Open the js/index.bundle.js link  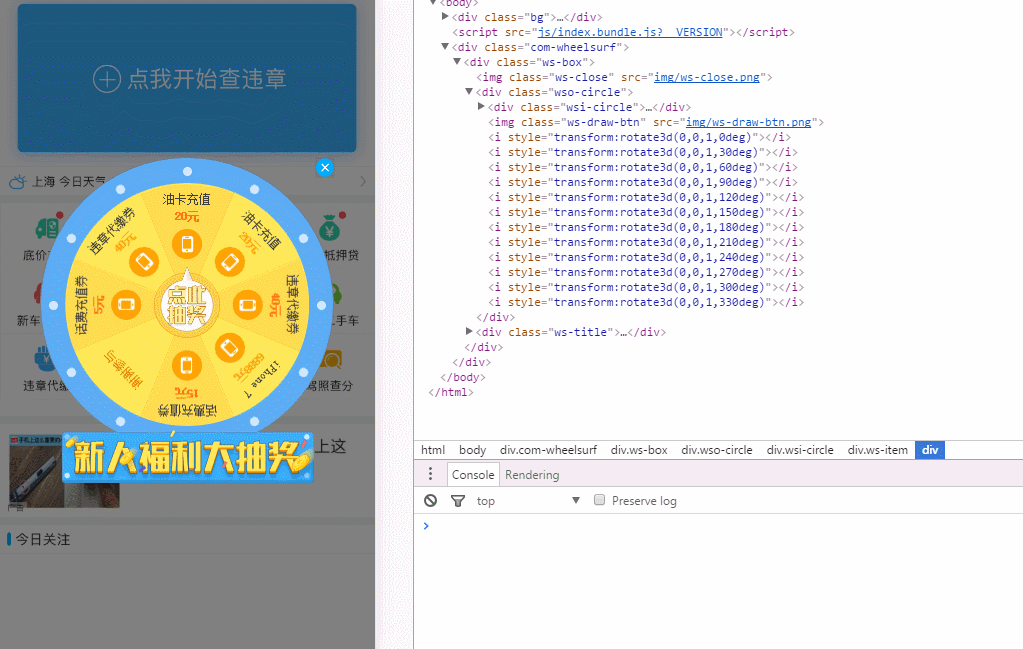point(630,32)
